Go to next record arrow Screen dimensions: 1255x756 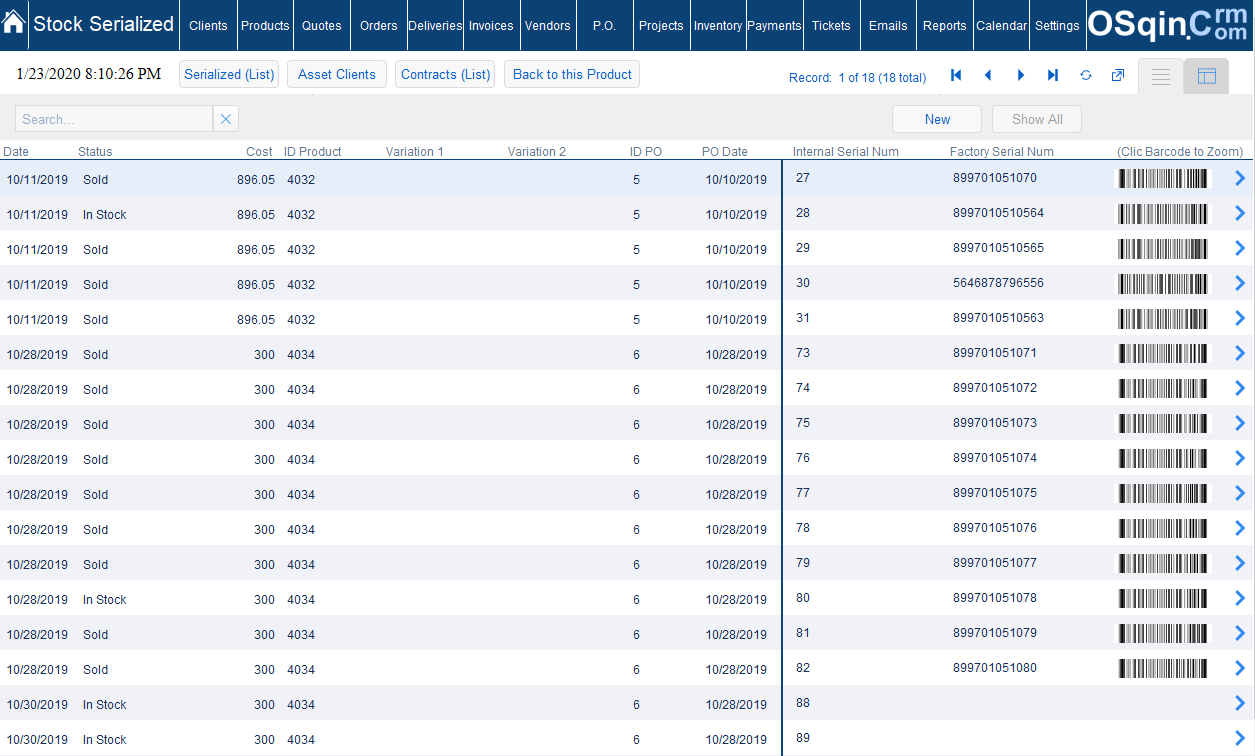coord(1020,75)
